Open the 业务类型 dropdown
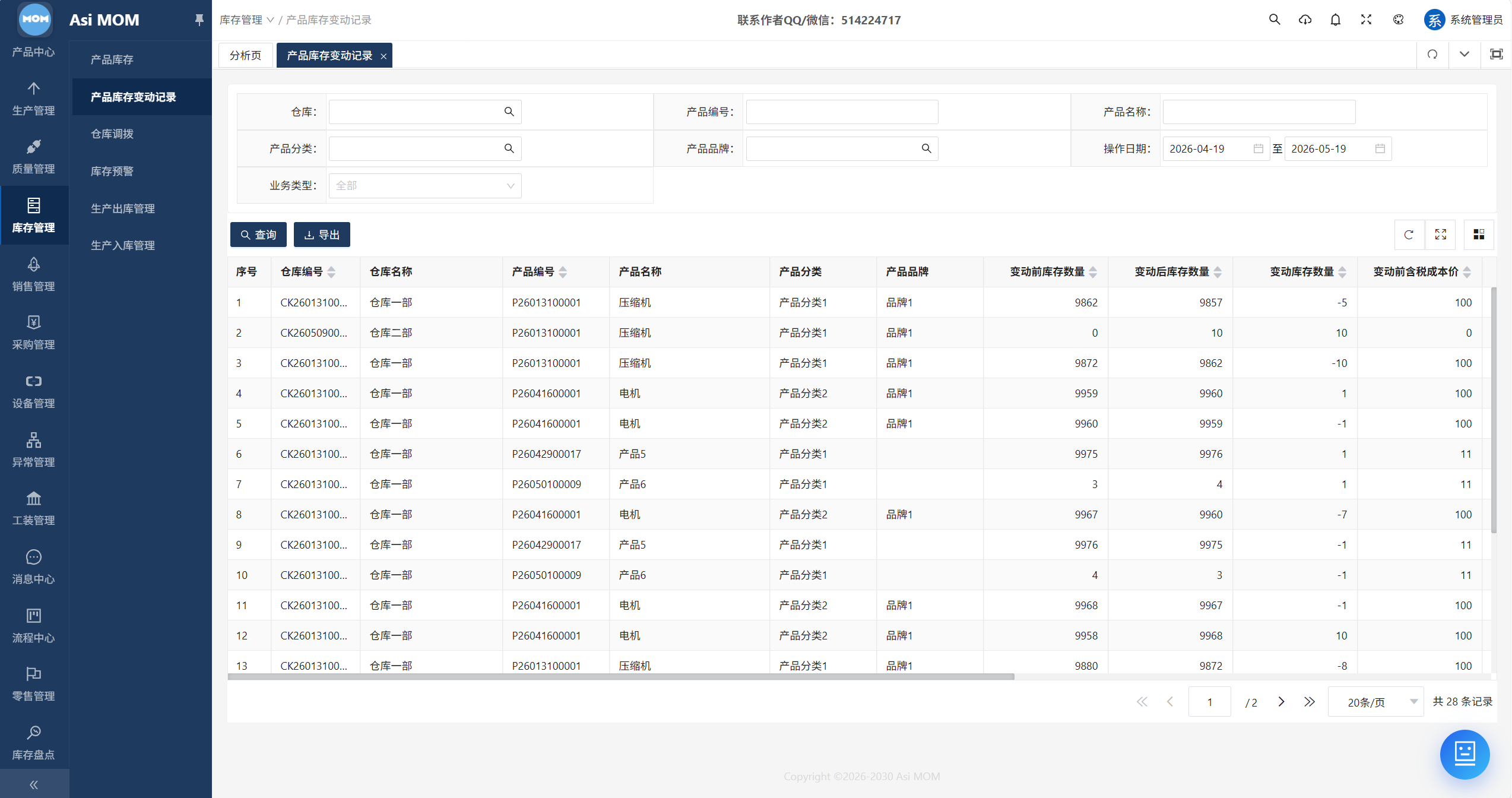The image size is (1512, 798). pyautogui.click(x=425, y=186)
